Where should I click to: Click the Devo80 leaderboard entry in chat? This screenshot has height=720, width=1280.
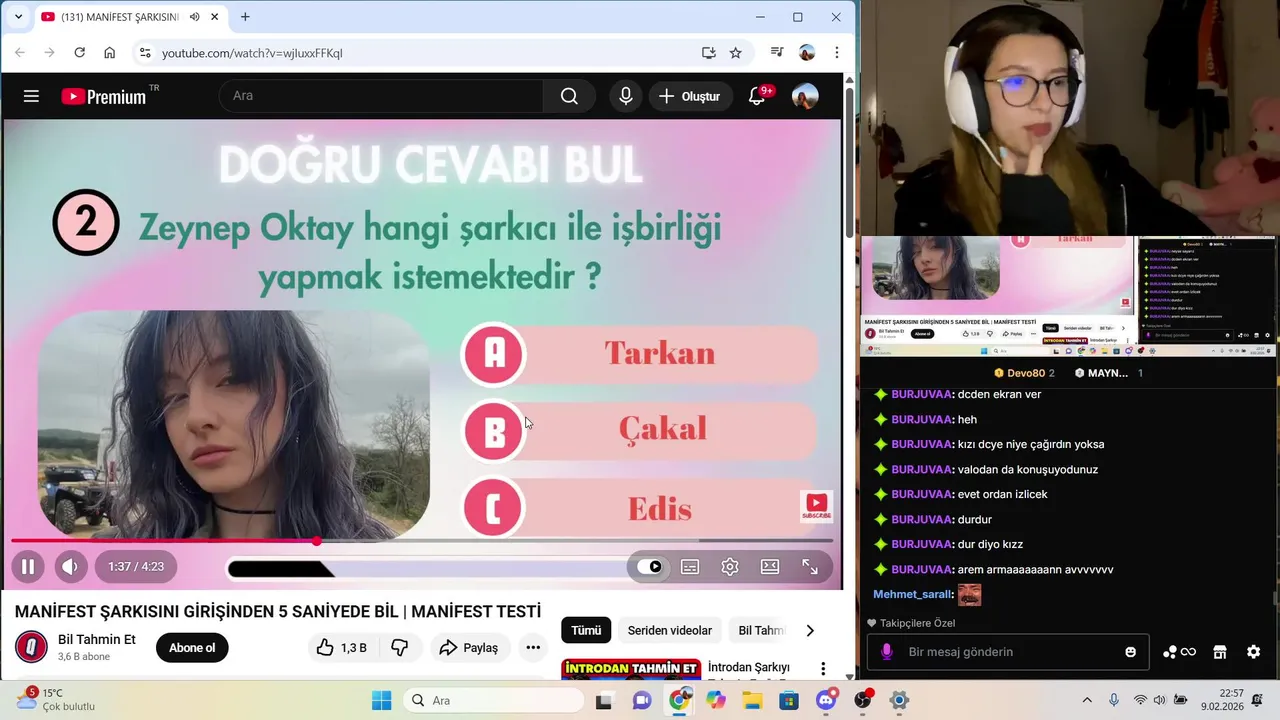pos(1024,373)
